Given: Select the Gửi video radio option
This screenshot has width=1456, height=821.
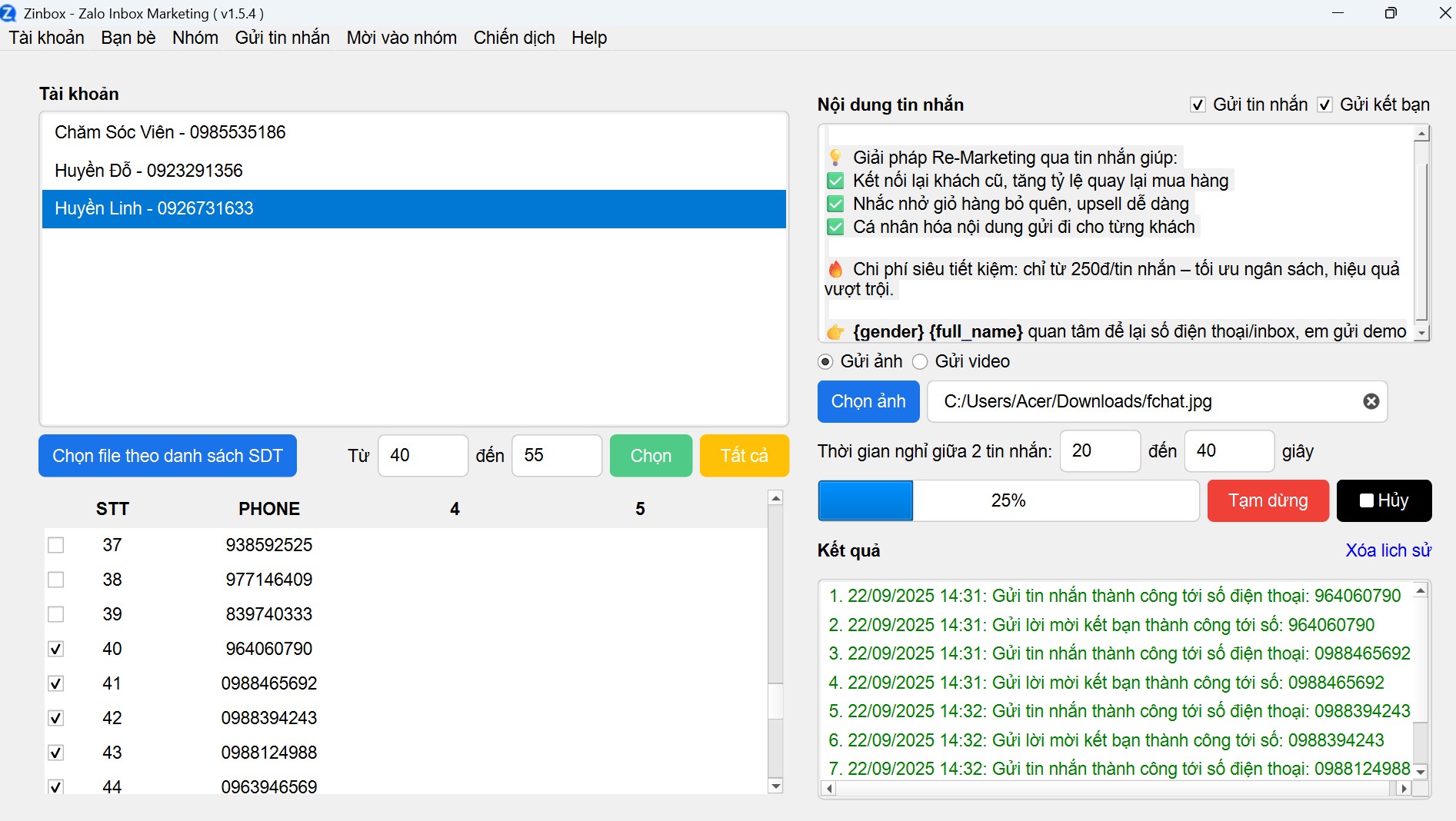Looking at the screenshot, I should (x=920, y=362).
